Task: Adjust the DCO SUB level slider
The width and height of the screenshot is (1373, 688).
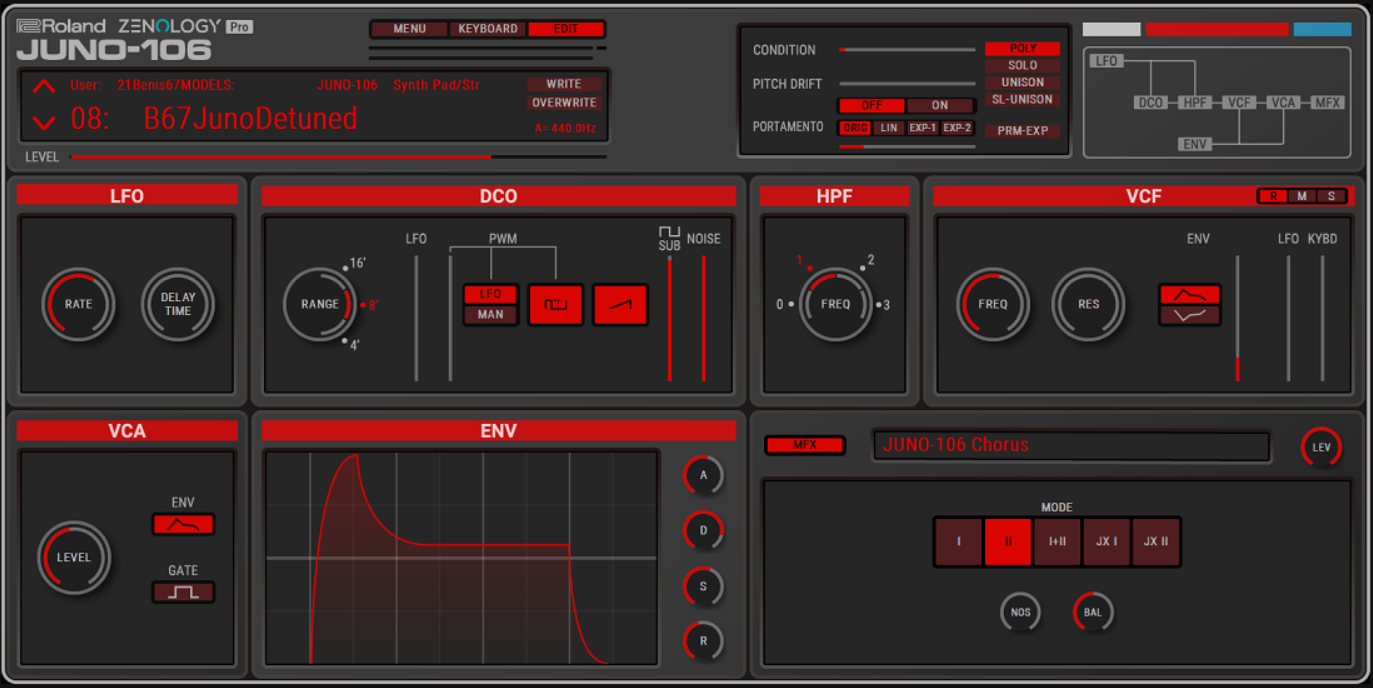Action: (670, 318)
